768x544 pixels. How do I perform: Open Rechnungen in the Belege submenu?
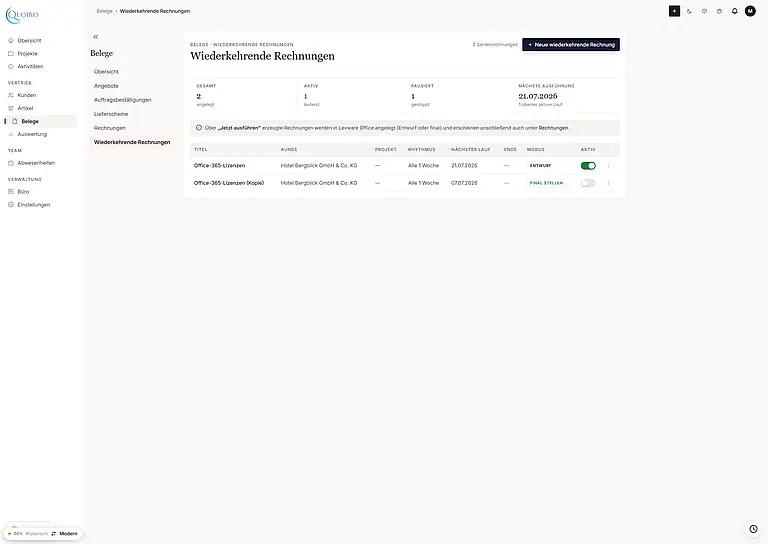[x=110, y=128]
